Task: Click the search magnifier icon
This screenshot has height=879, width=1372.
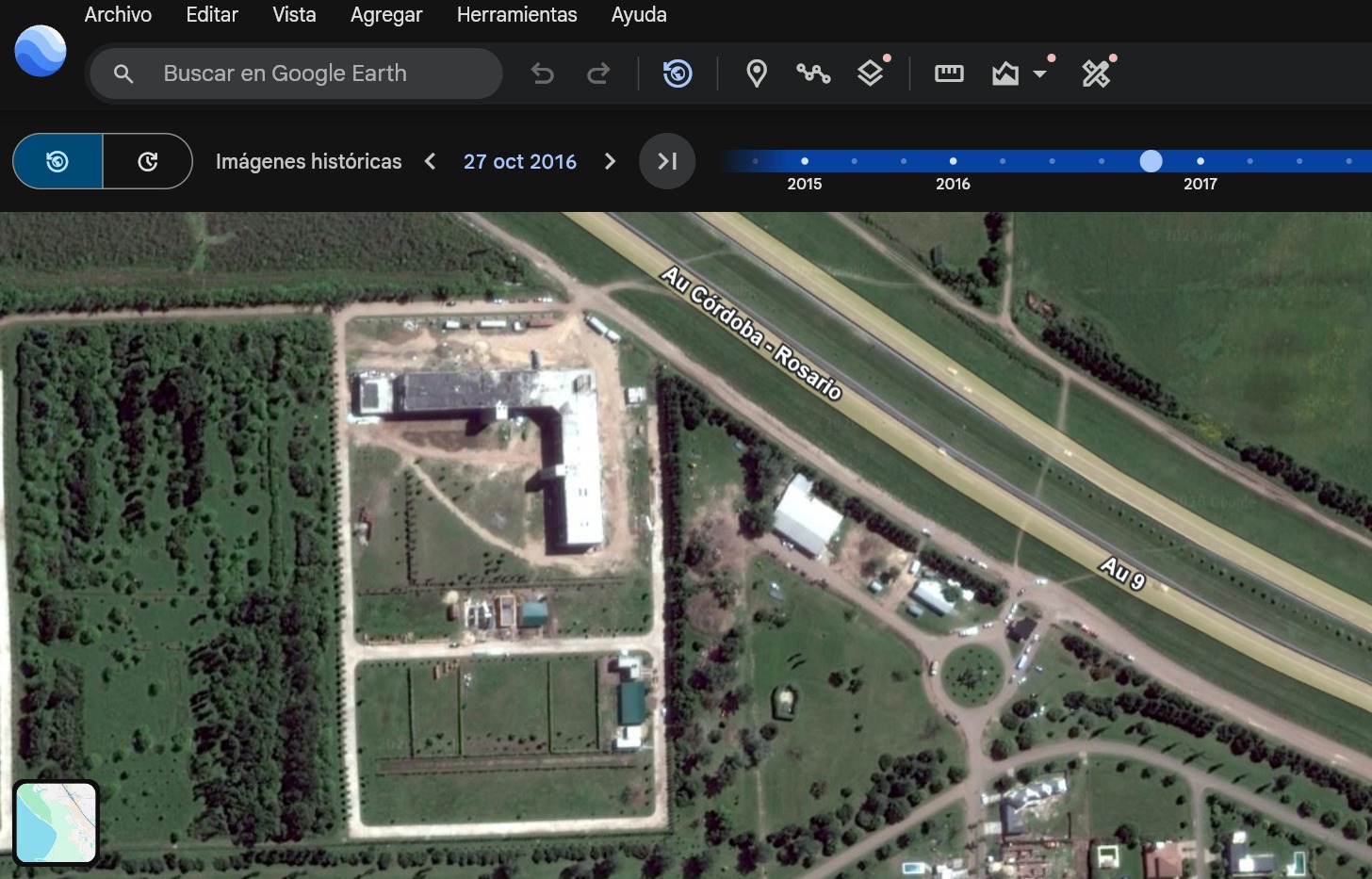Action: point(123,73)
